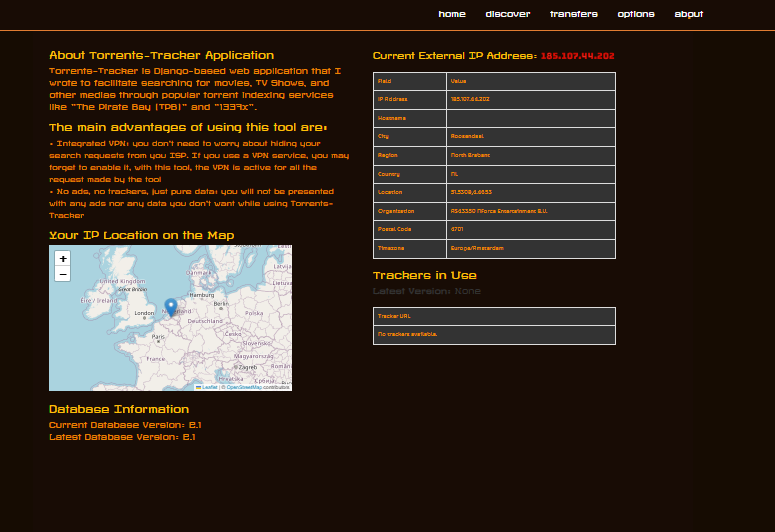Select the IP Address value cell

tap(470, 99)
